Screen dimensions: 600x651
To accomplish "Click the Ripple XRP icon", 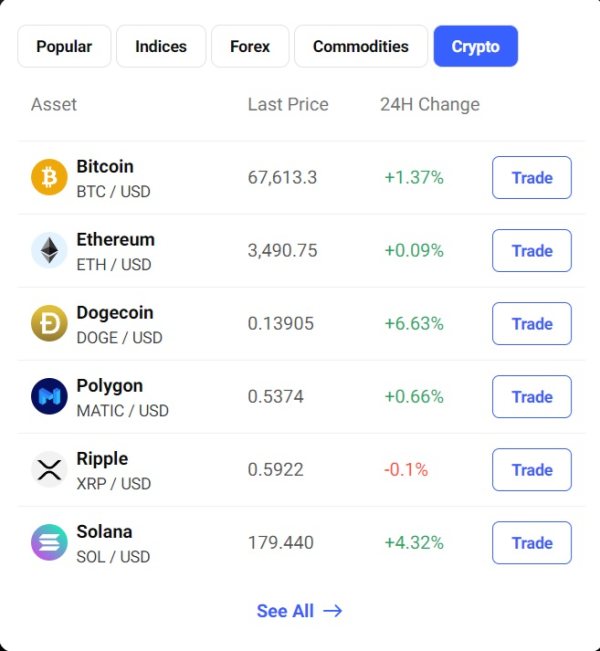I will (49, 470).
